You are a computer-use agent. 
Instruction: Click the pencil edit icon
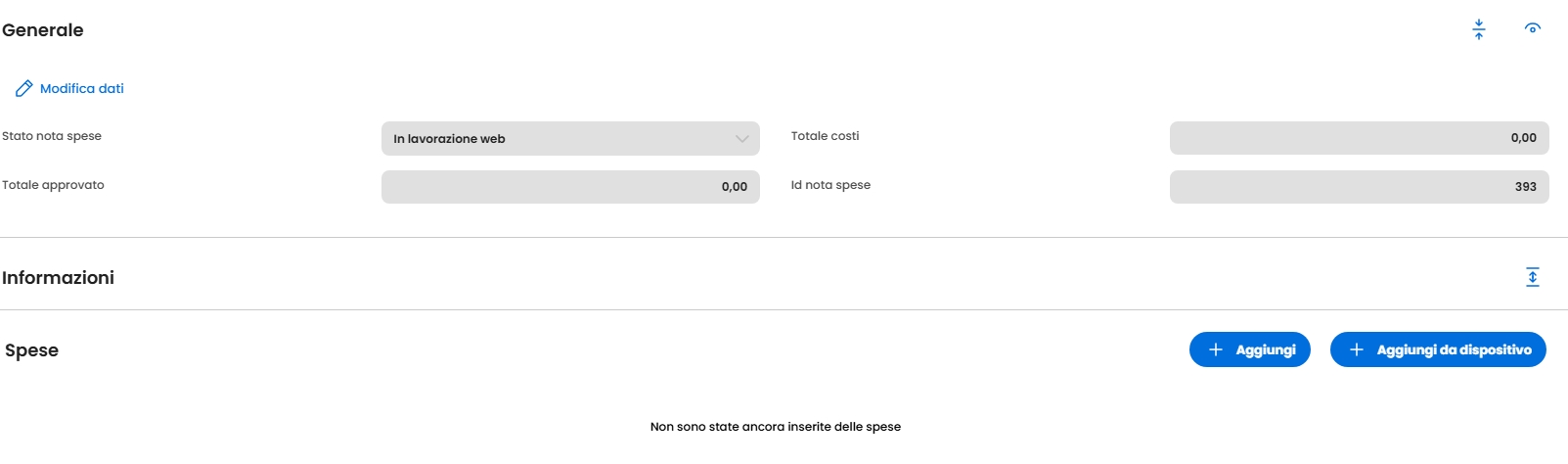click(24, 89)
